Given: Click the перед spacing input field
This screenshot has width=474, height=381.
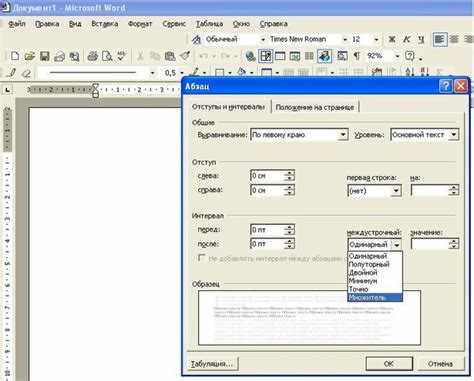Looking at the screenshot, I should click(x=268, y=230).
